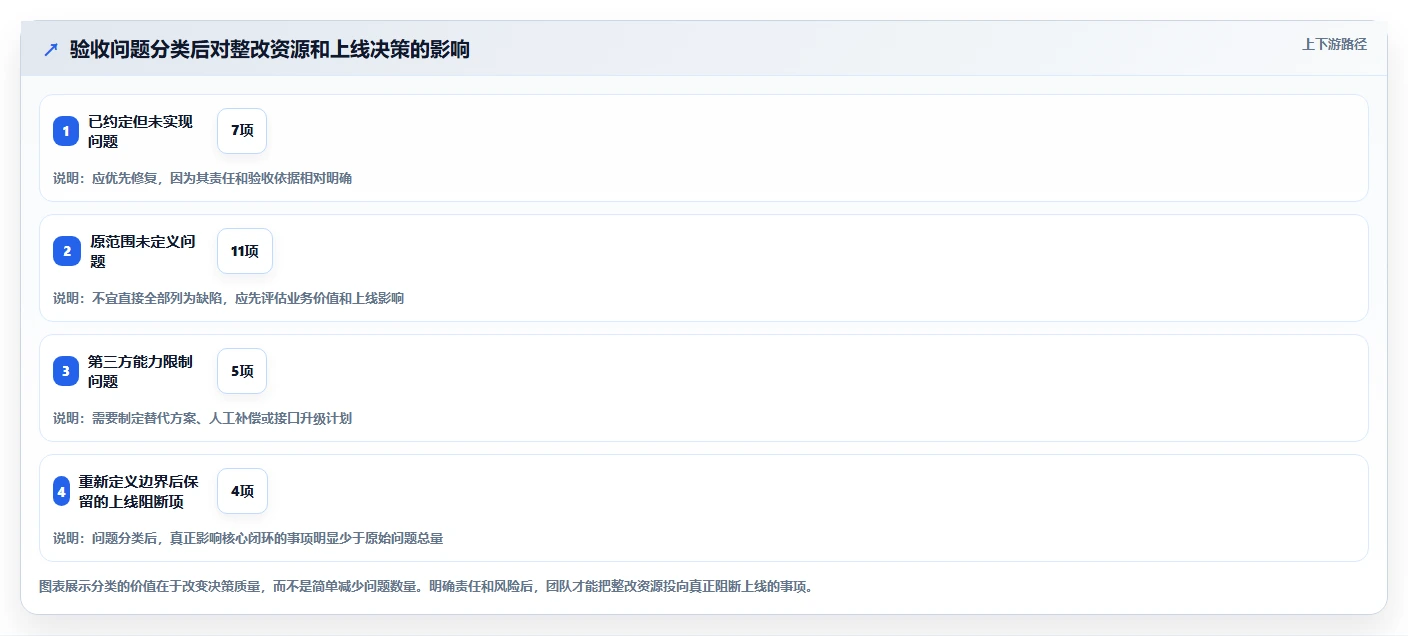
Task: Select the label 第三方能力限制问题
Action: click(140, 371)
